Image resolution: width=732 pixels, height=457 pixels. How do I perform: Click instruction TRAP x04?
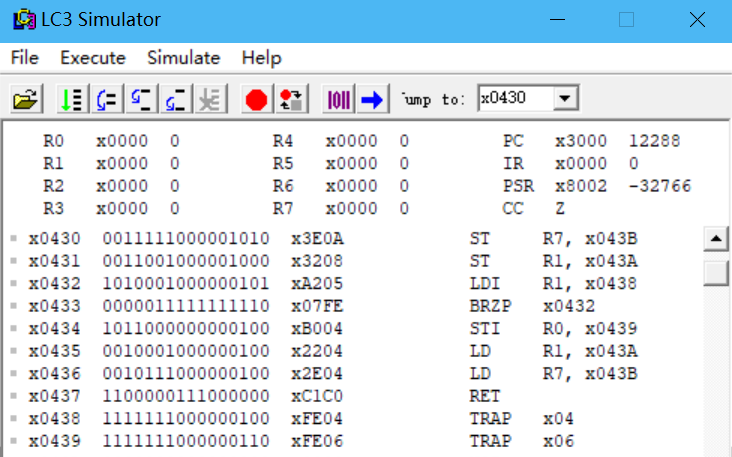pos(521,418)
